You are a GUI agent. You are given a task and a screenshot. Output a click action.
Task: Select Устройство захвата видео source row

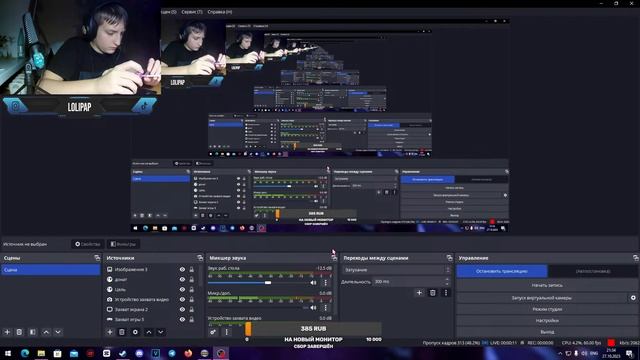tap(141, 300)
